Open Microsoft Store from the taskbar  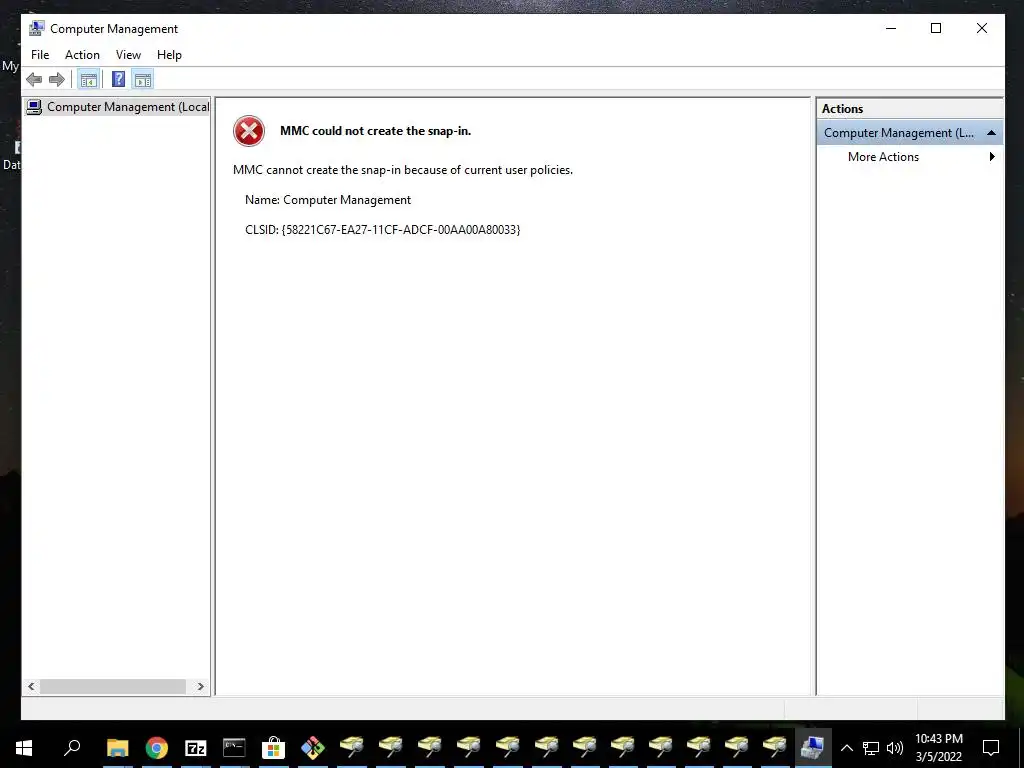[x=273, y=747]
